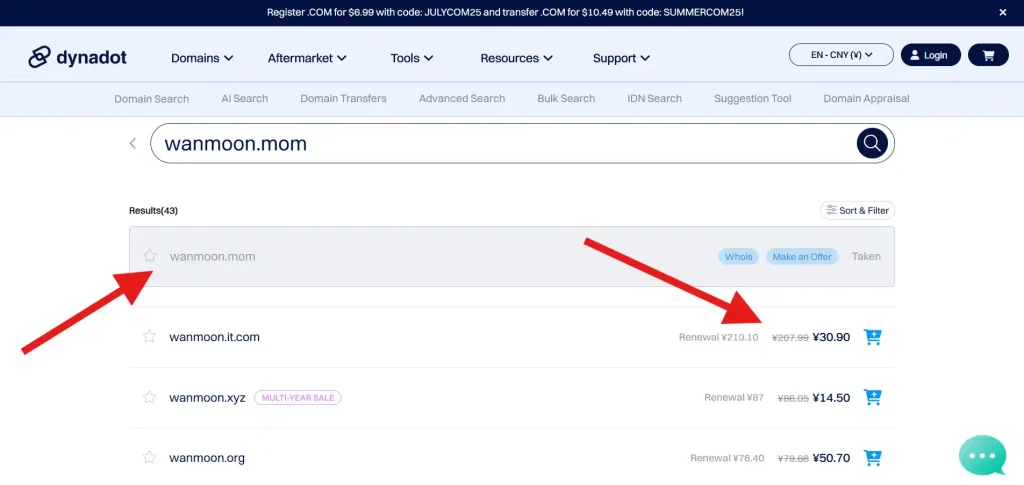1024x485 pixels.
Task: Star the wanmoon.it.com result
Action: (150, 337)
